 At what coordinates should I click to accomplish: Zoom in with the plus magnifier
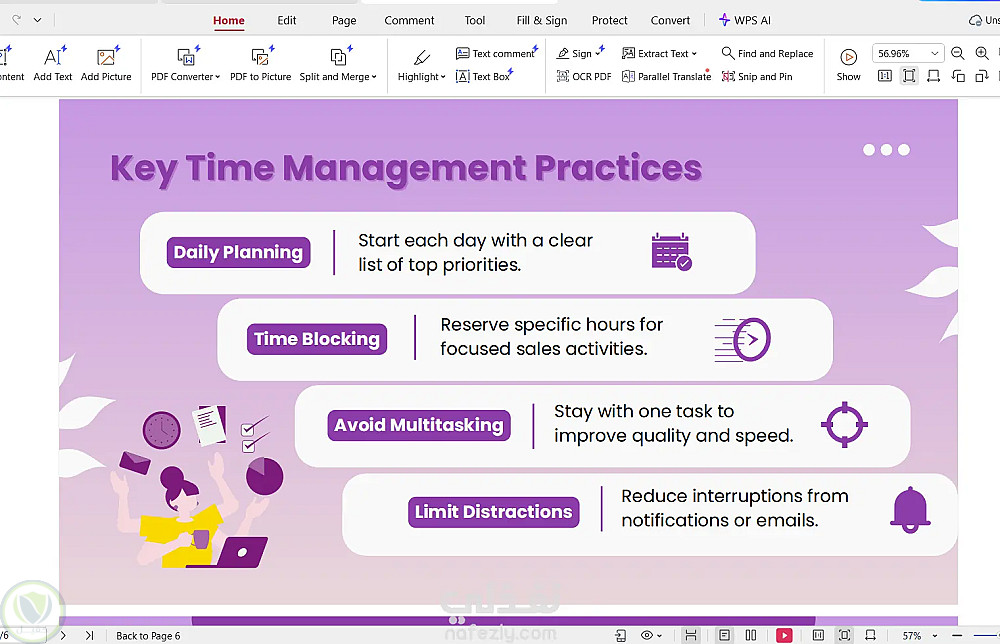(982, 54)
